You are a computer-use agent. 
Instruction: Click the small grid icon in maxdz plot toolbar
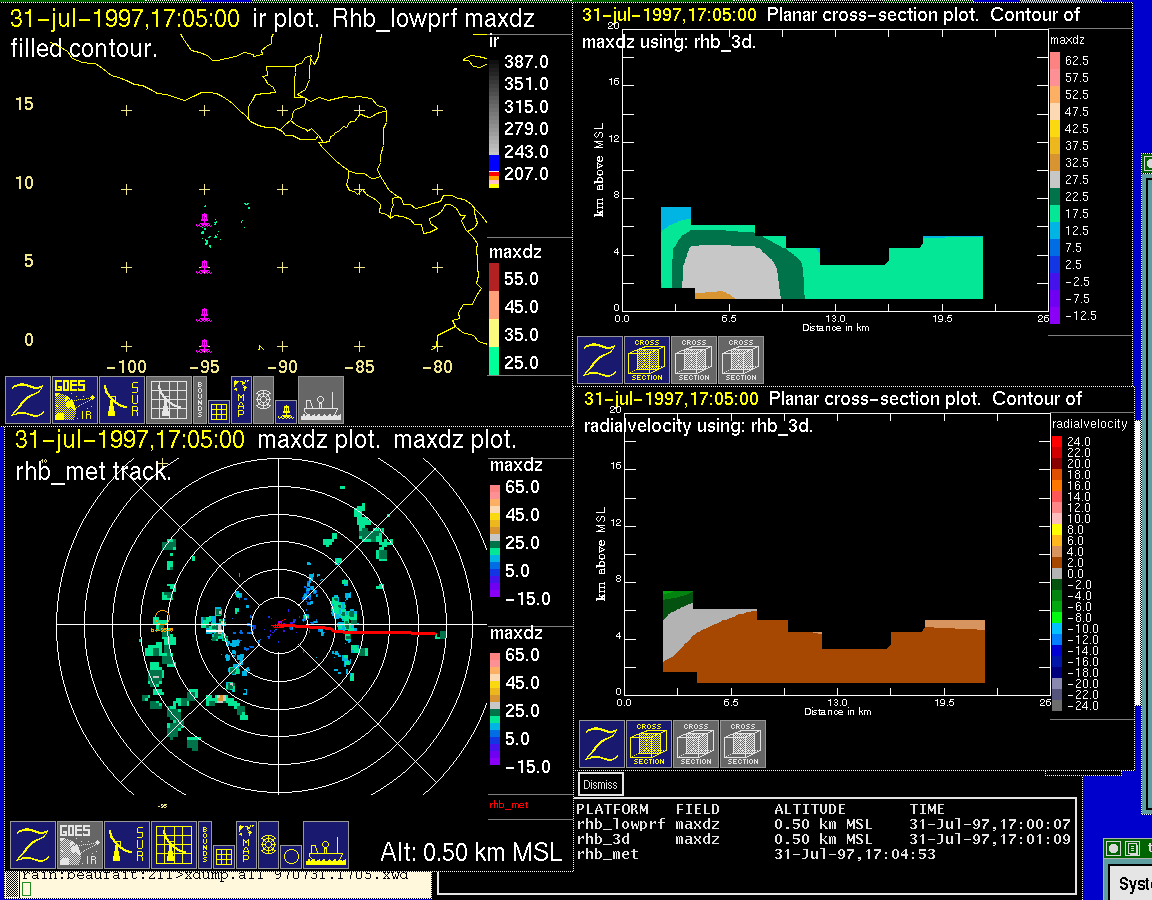pos(222,855)
